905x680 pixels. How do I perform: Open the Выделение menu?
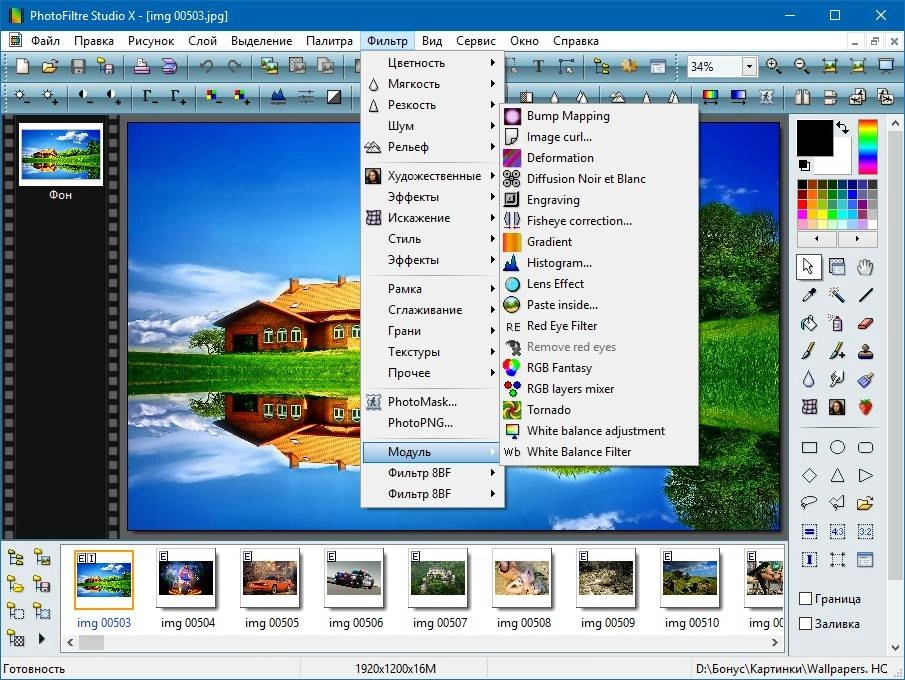pos(261,41)
